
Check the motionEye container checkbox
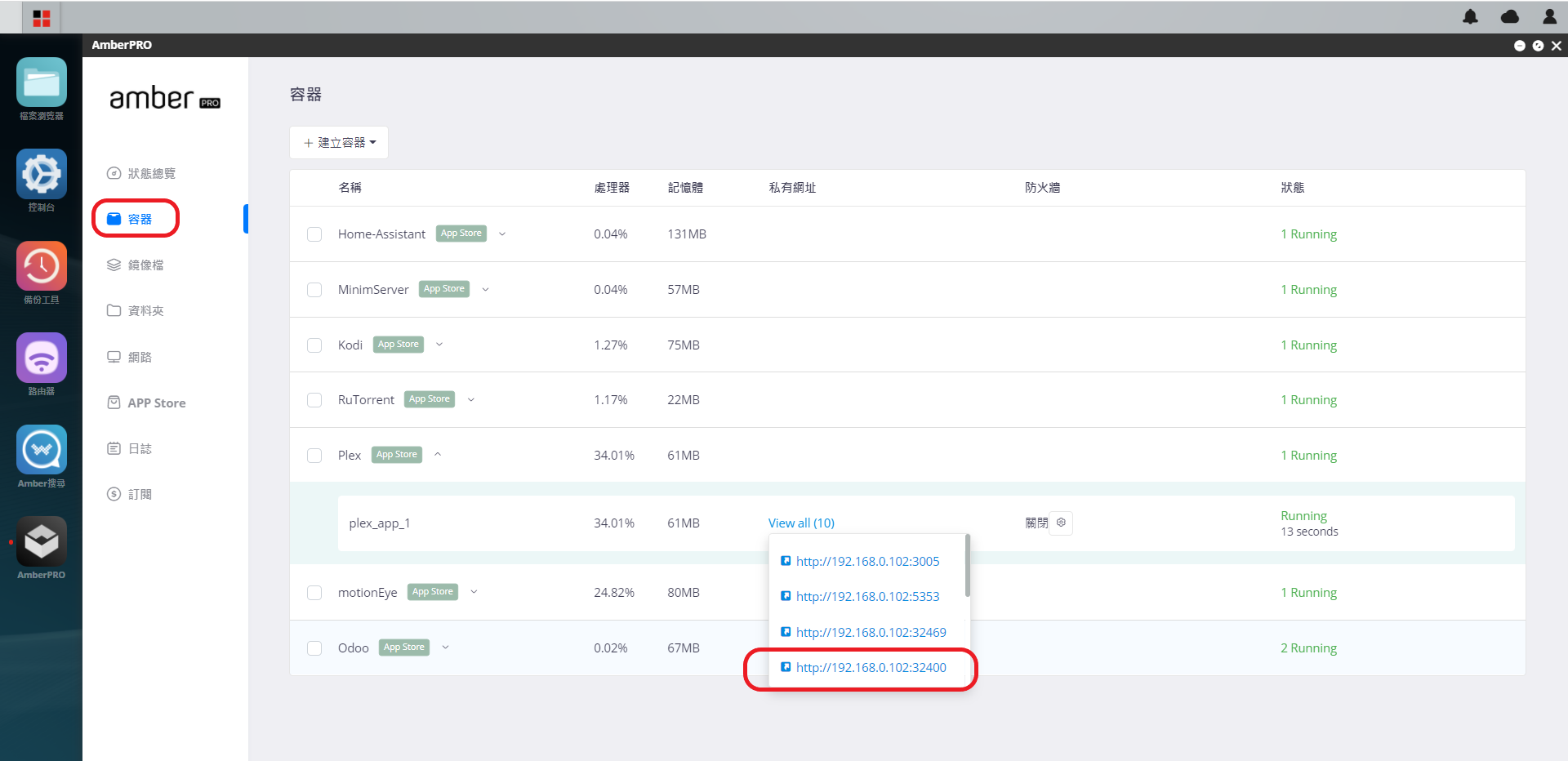(314, 593)
